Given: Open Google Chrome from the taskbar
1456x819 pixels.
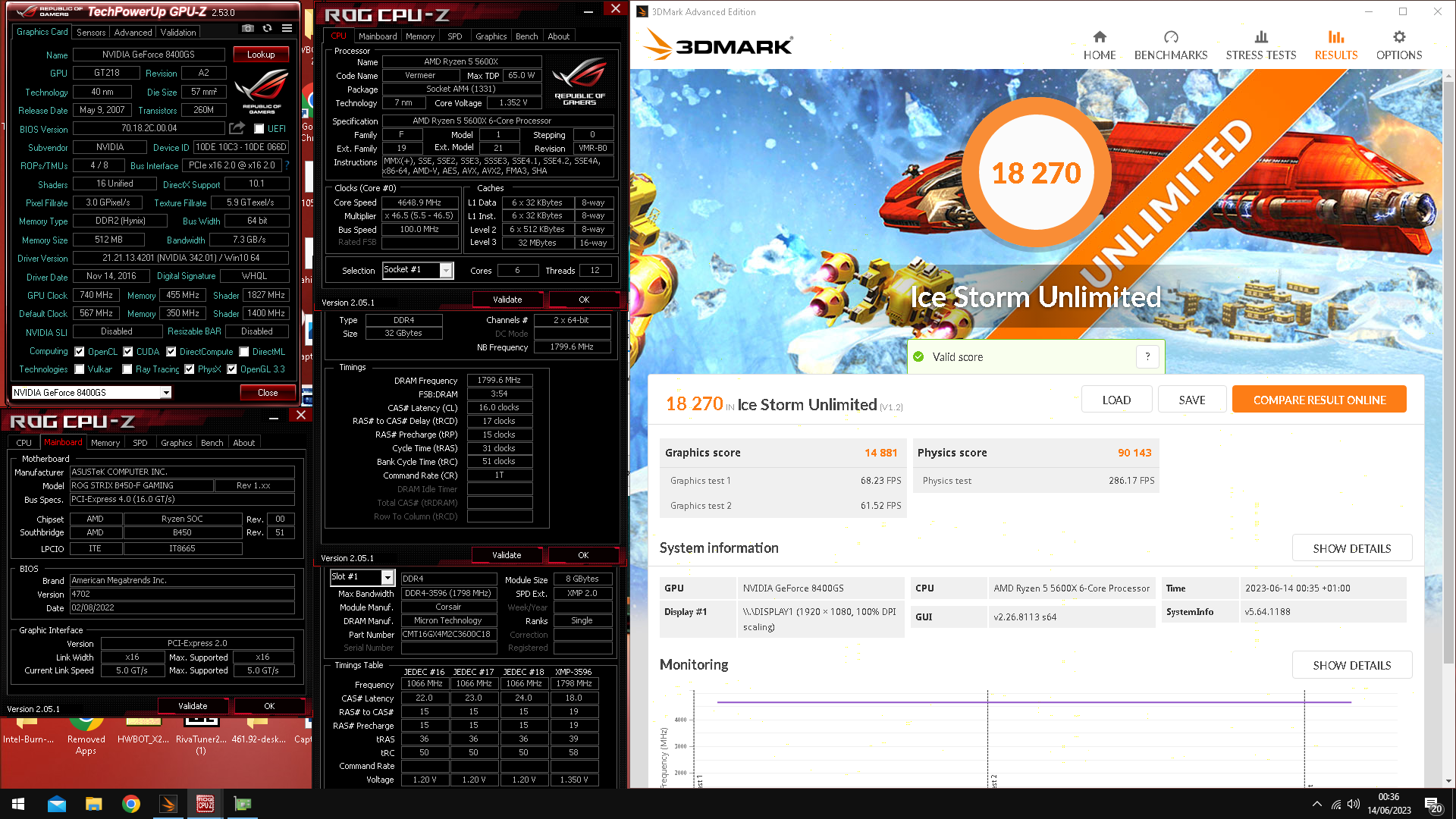Looking at the screenshot, I should point(130,804).
